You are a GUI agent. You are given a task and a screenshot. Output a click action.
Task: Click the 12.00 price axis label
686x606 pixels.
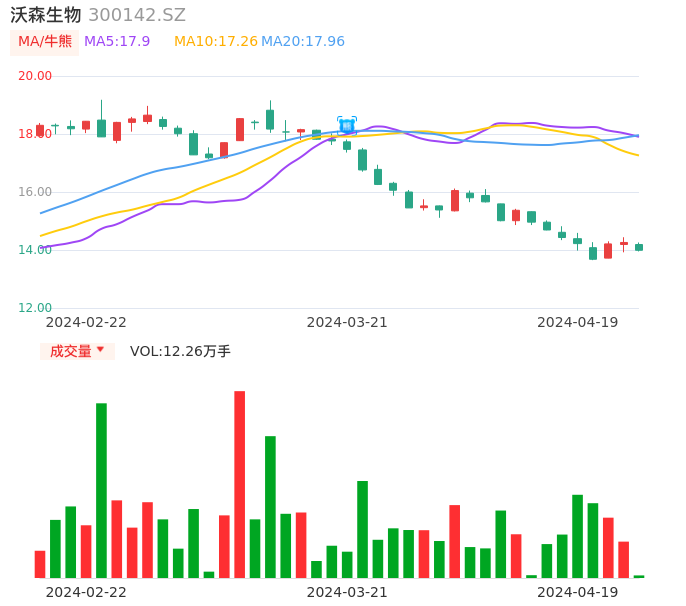click(35, 308)
